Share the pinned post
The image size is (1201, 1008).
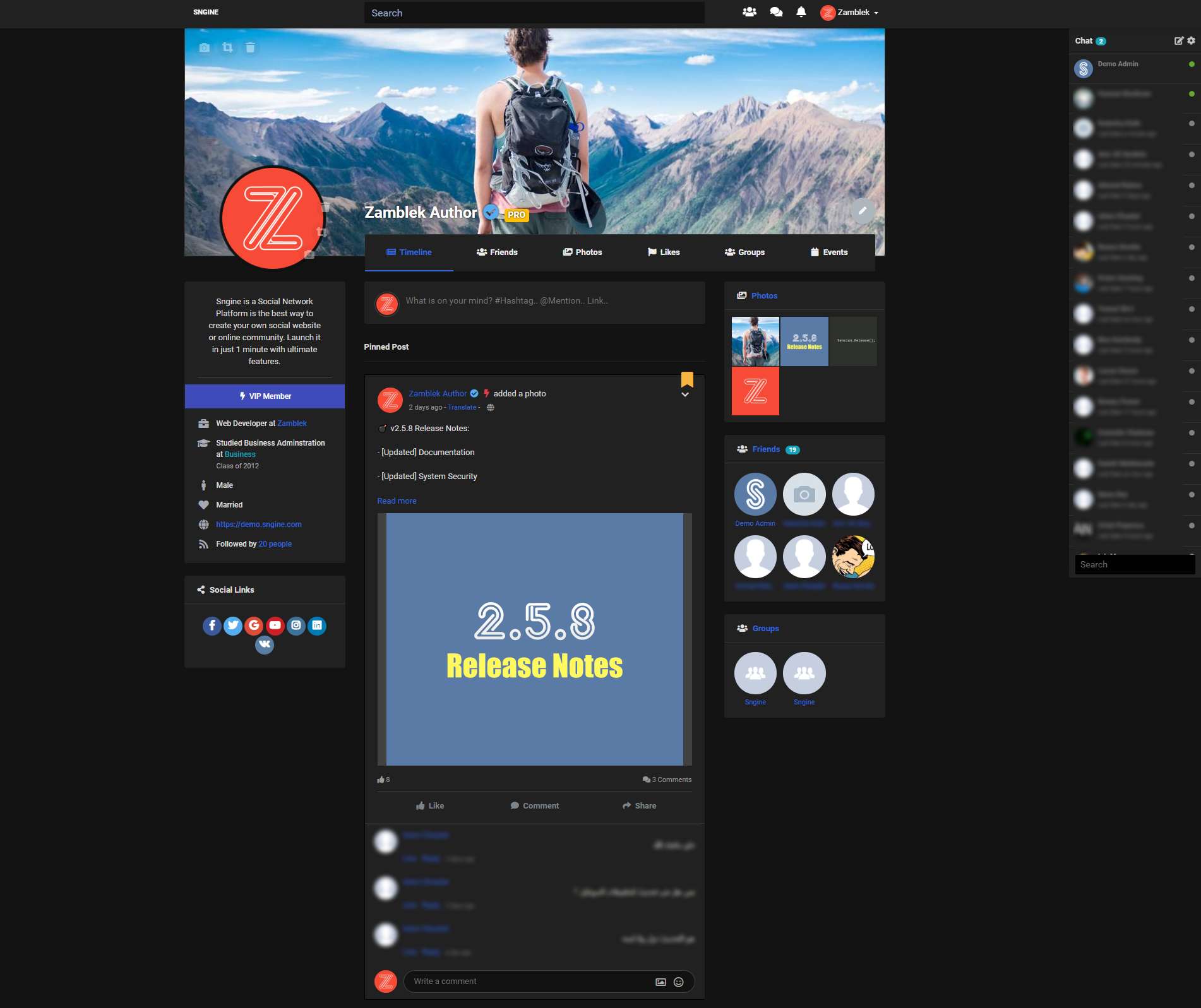(x=639, y=805)
